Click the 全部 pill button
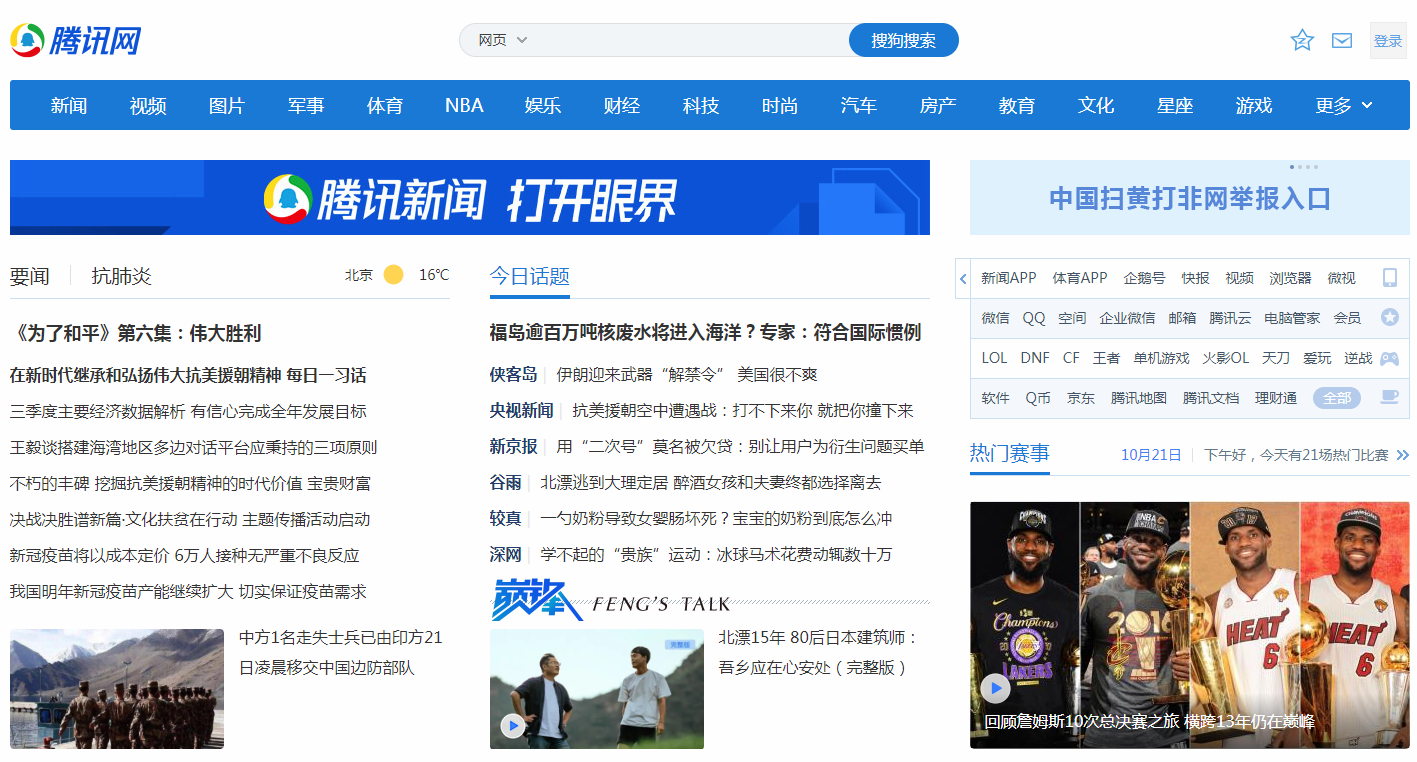This screenshot has height=762, width=1417. pyautogui.click(x=1337, y=397)
